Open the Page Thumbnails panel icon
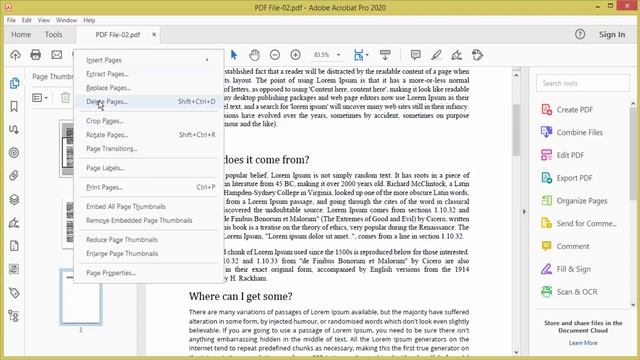 click(14, 83)
